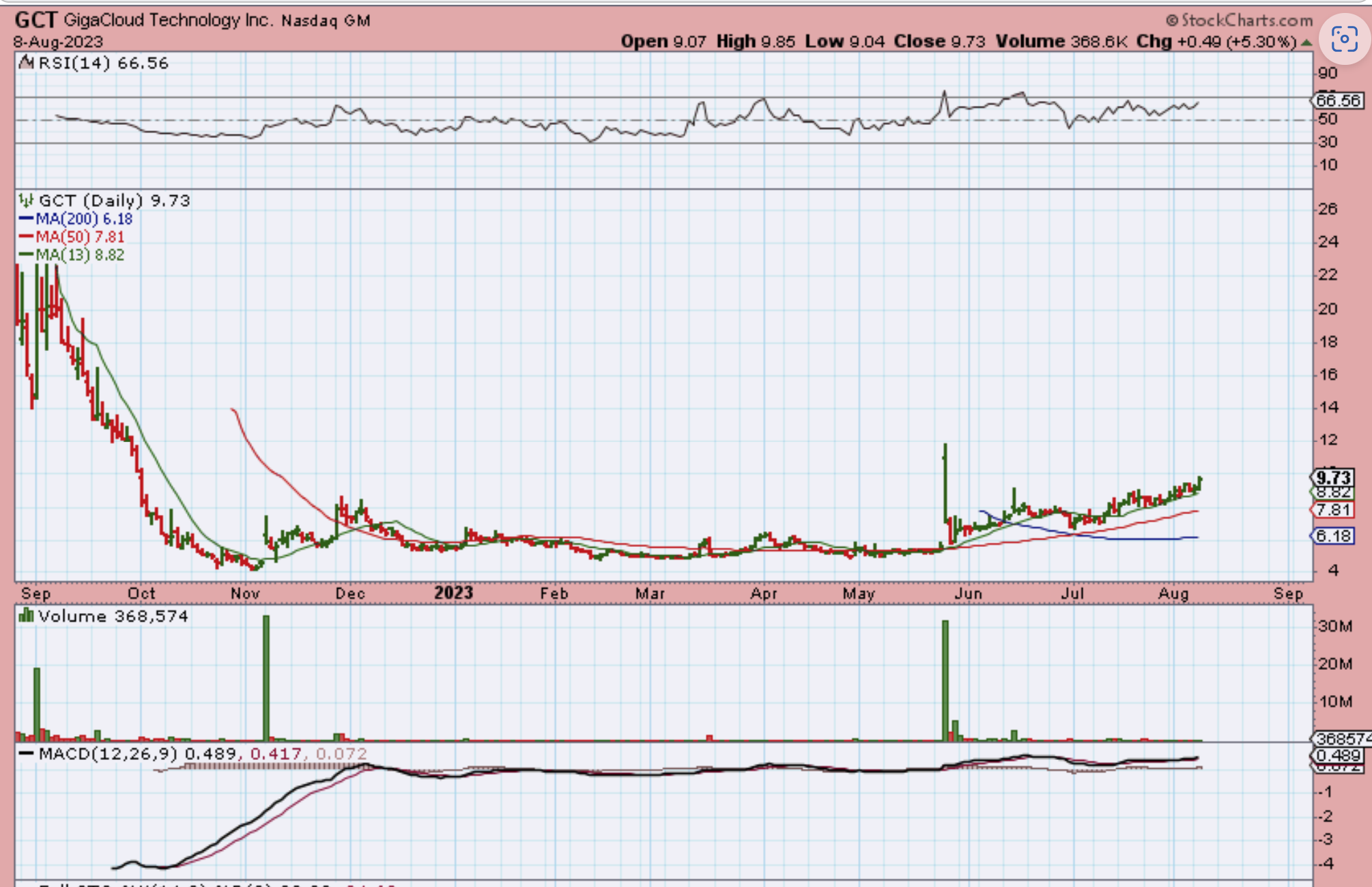The width and height of the screenshot is (1372, 887).
Task: Click the GCT (Daily) candlestick legend icon
Action: [x=26, y=200]
